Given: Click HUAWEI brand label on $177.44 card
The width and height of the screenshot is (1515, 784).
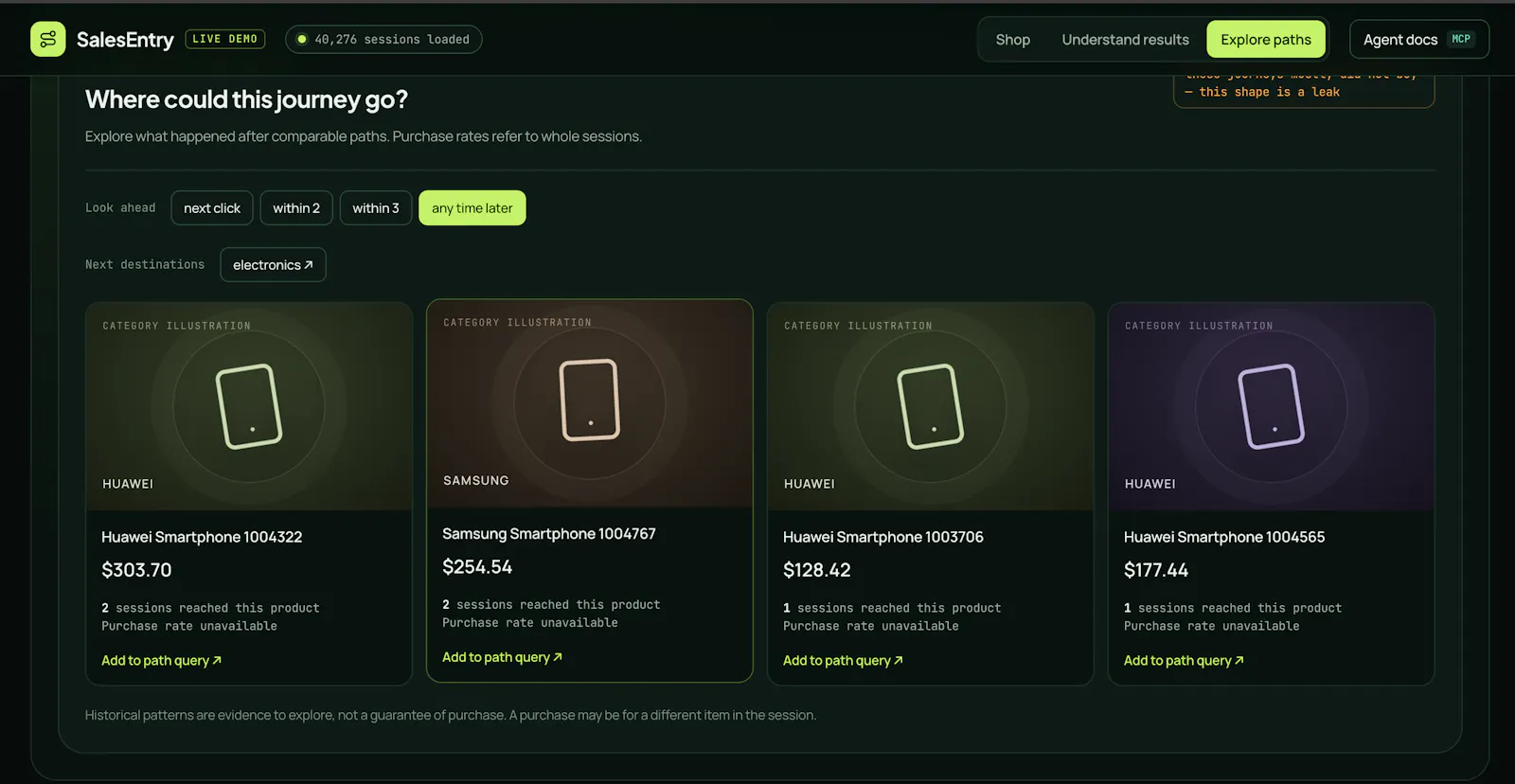Looking at the screenshot, I should 1150,484.
